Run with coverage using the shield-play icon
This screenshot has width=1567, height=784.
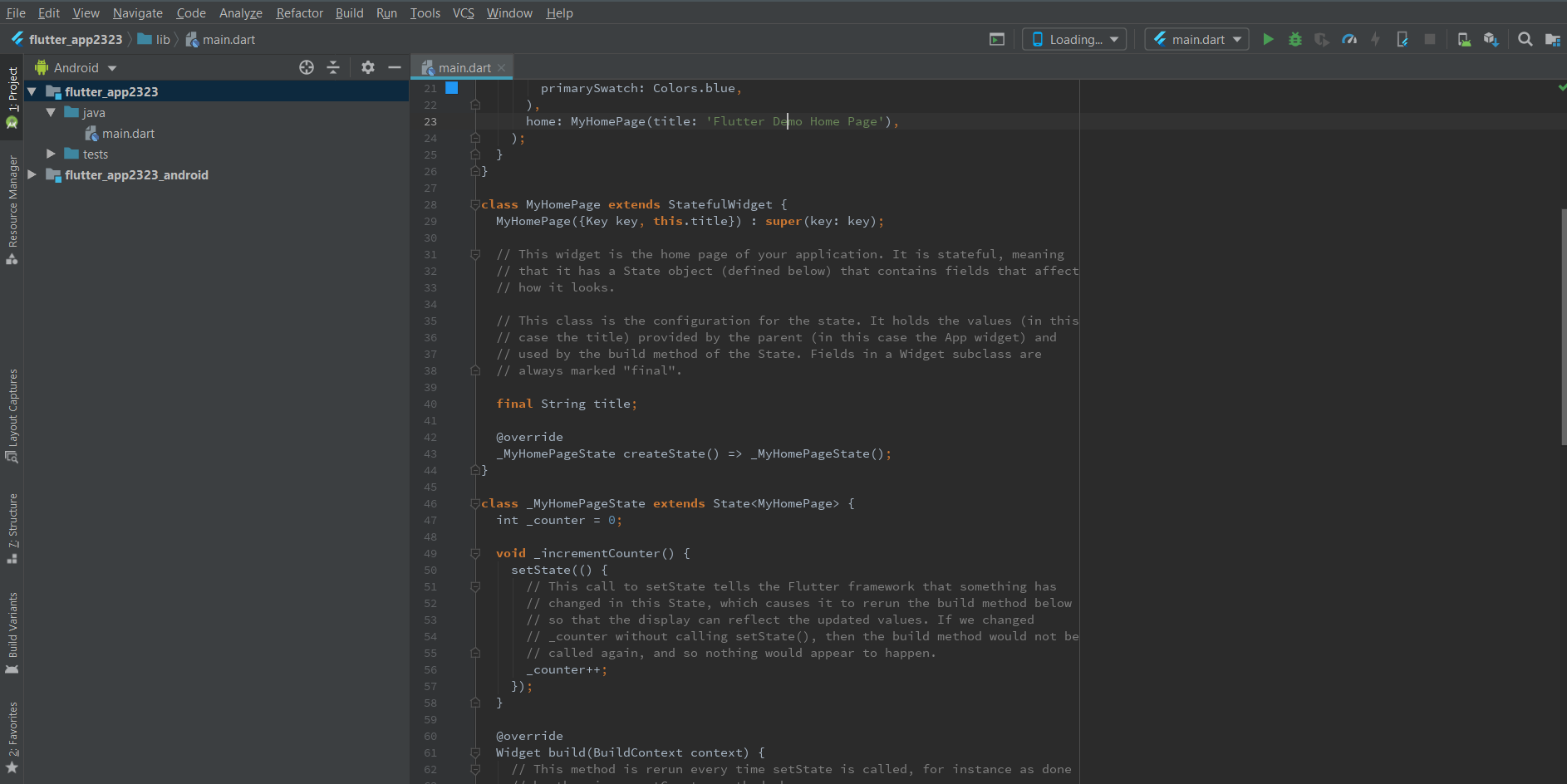tap(1321, 39)
